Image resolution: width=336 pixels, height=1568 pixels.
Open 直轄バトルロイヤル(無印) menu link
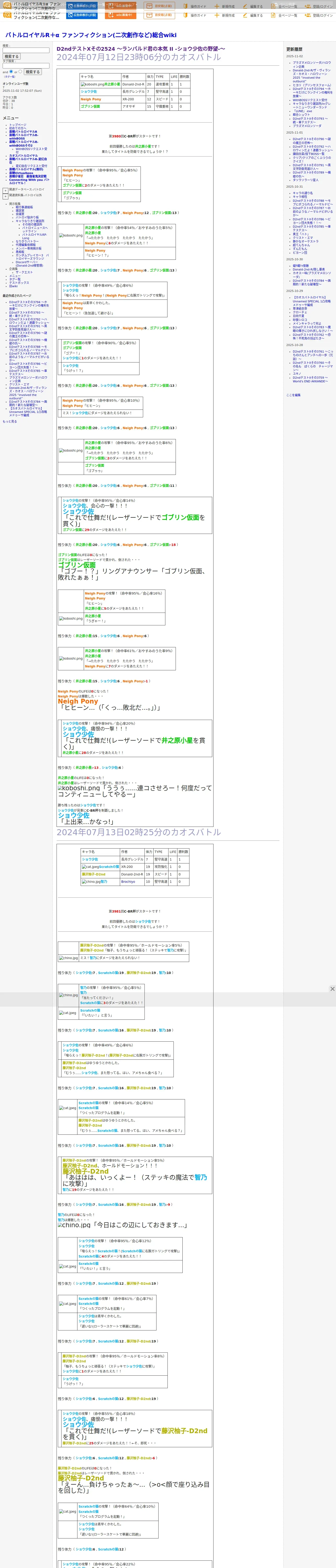pyautogui.click(x=26, y=169)
